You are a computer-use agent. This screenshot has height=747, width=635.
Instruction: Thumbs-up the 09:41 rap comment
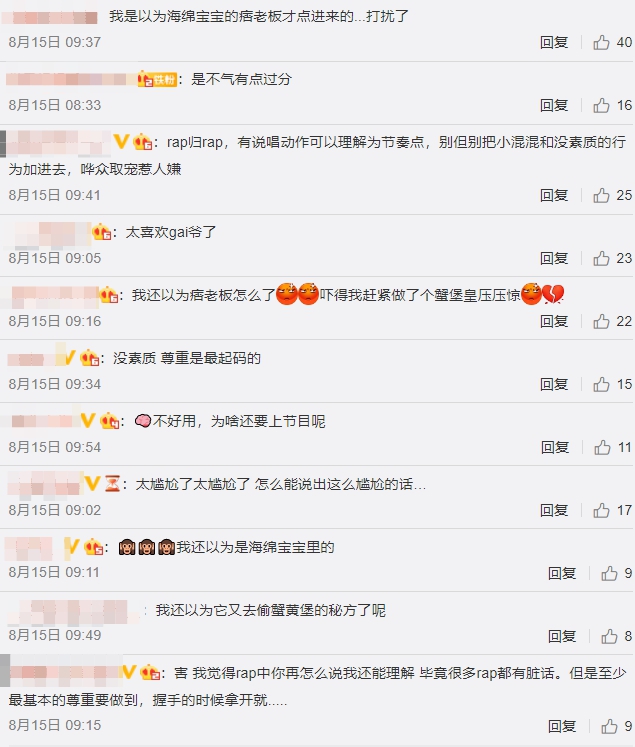[x=601, y=195]
